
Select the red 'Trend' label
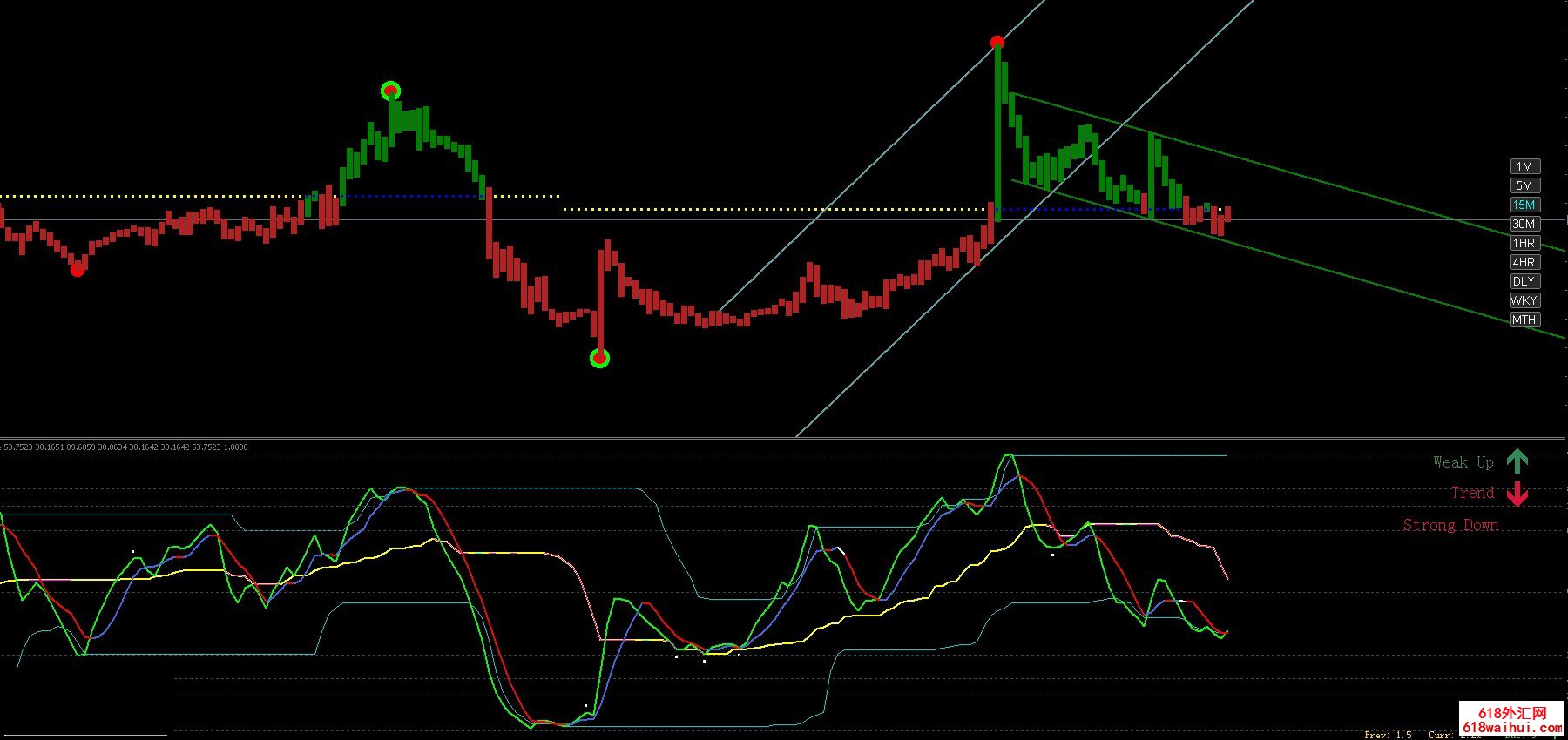pos(1472,493)
